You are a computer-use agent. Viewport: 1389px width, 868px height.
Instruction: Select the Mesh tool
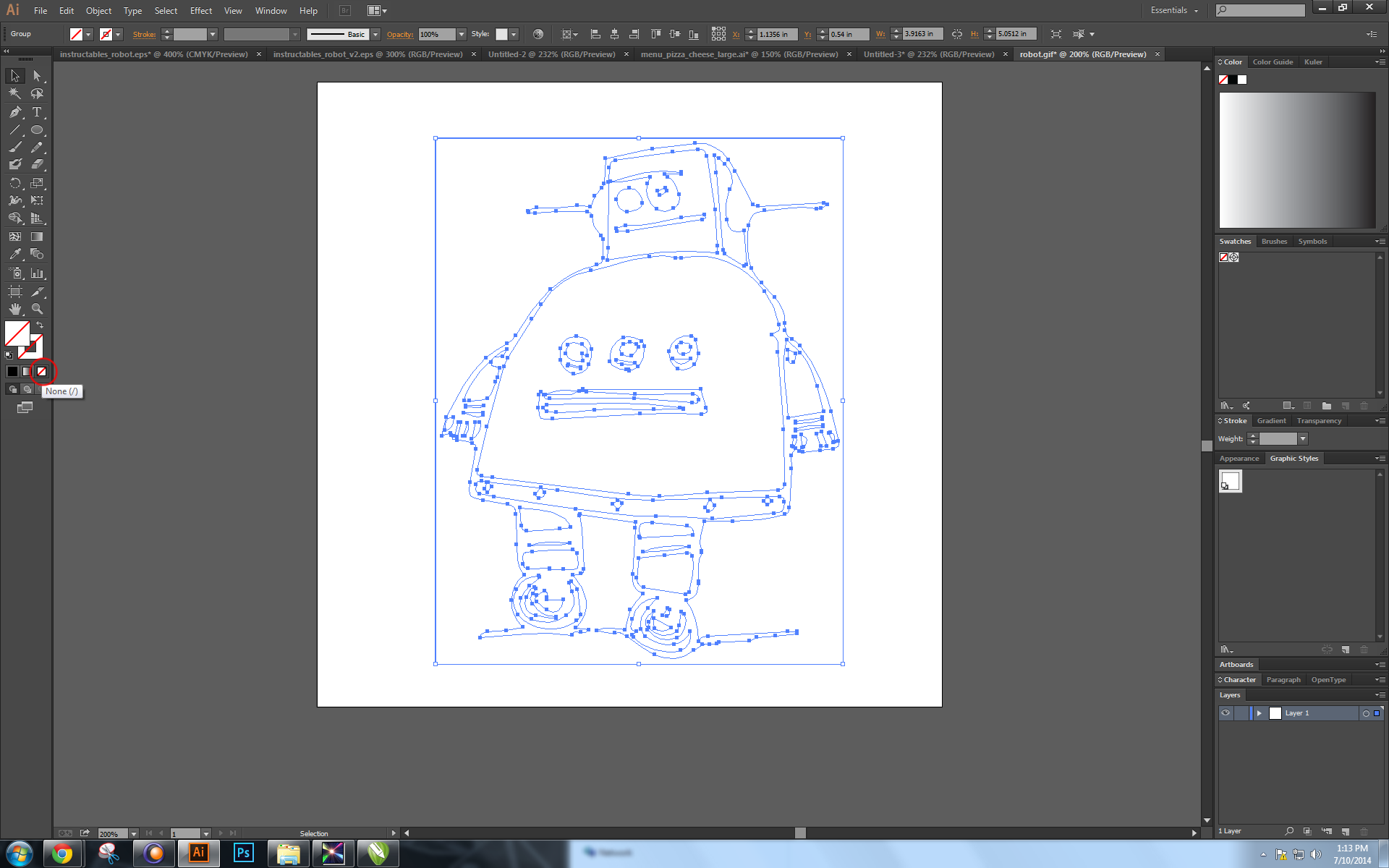pyautogui.click(x=15, y=237)
